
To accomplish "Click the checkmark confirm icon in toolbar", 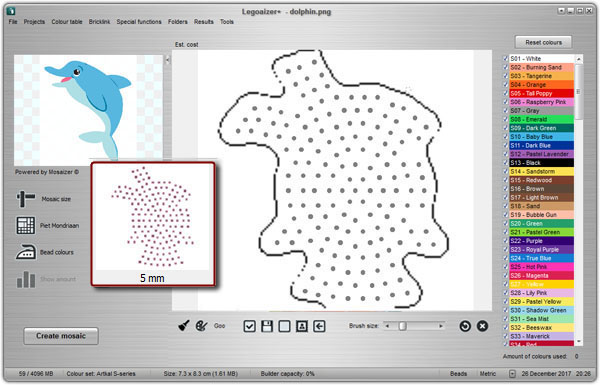I will click(249, 326).
